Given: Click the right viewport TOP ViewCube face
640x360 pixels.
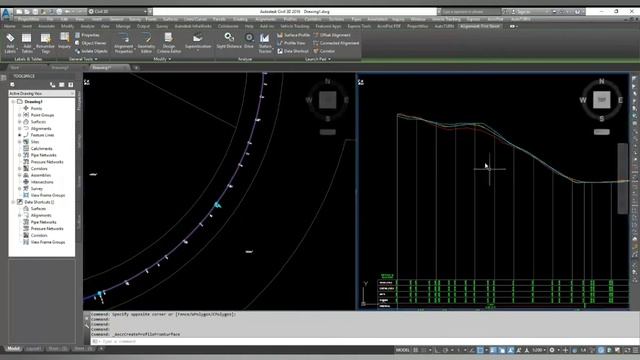Looking at the screenshot, I should [x=602, y=100].
